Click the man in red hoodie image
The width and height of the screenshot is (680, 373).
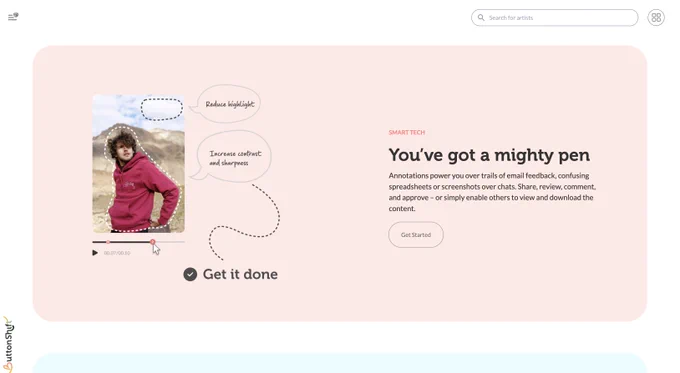click(x=138, y=164)
